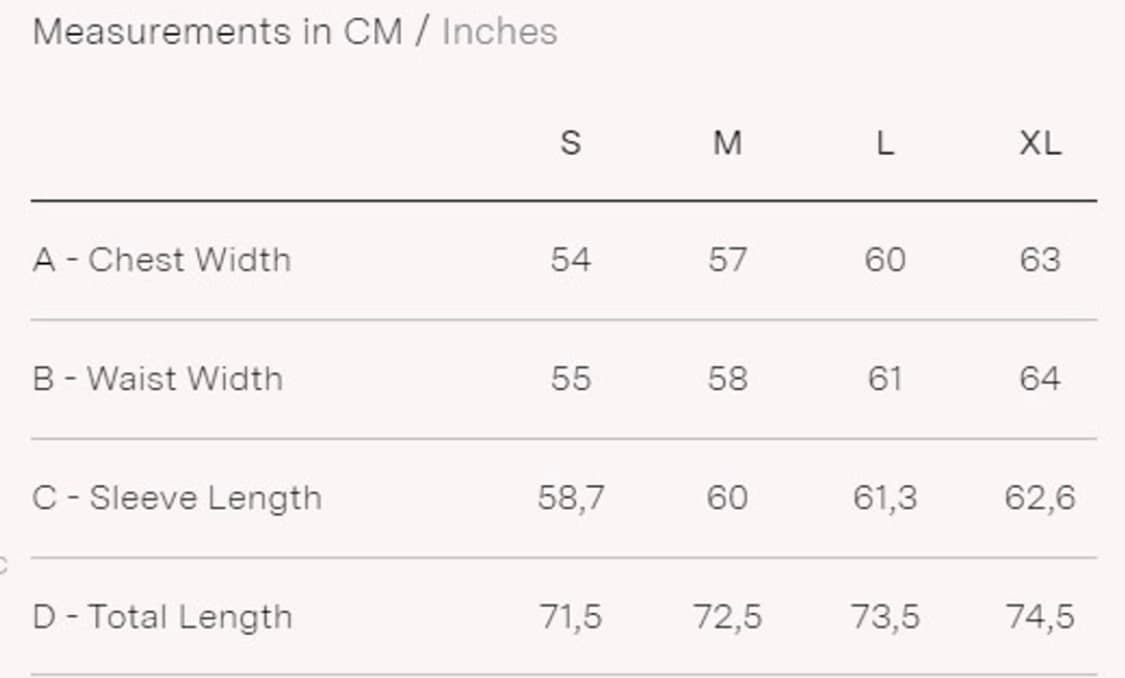Click the L size column header
Screen dimensions: 1125x678
(884, 144)
